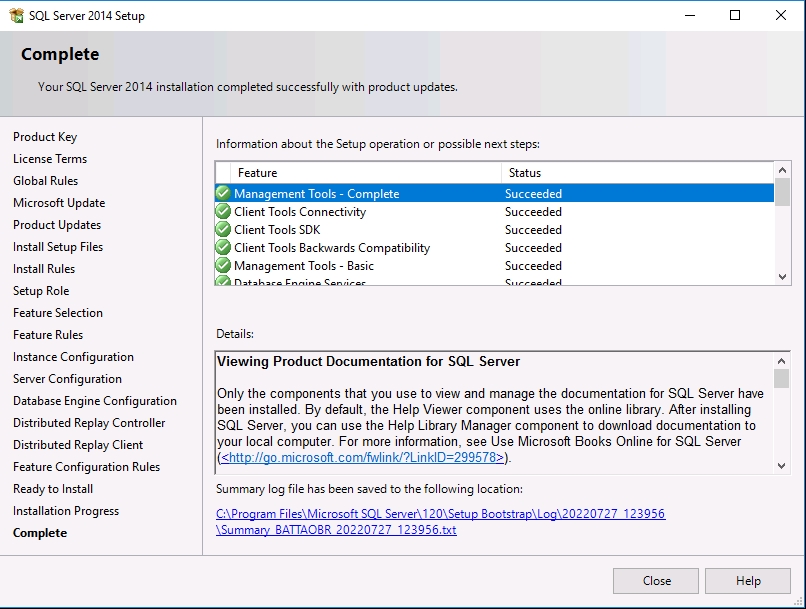Select Feature Rules step in sidebar
The width and height of the screenshot is (806, 609).
tap(48, 335)
